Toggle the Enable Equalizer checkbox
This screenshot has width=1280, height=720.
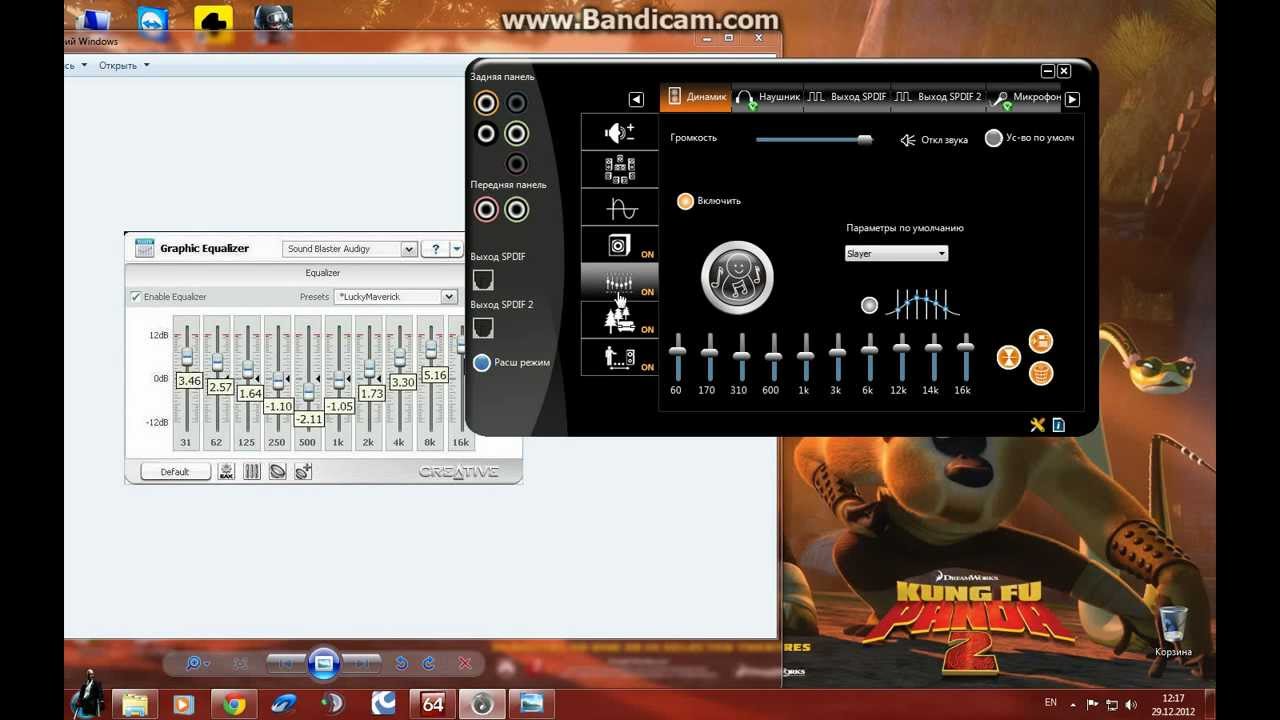[136, 297]
